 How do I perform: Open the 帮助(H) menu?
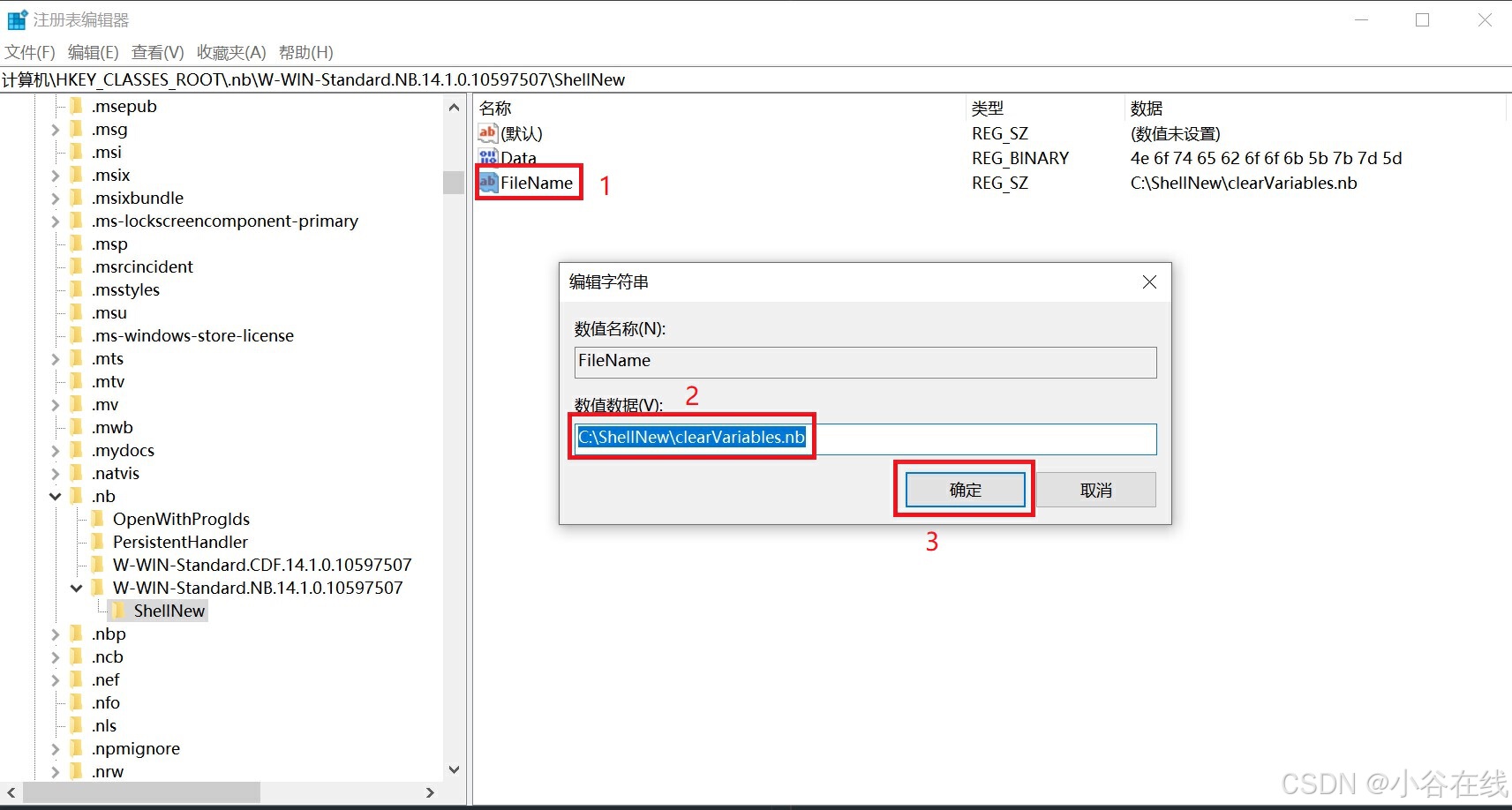click(x=305, y=52)
